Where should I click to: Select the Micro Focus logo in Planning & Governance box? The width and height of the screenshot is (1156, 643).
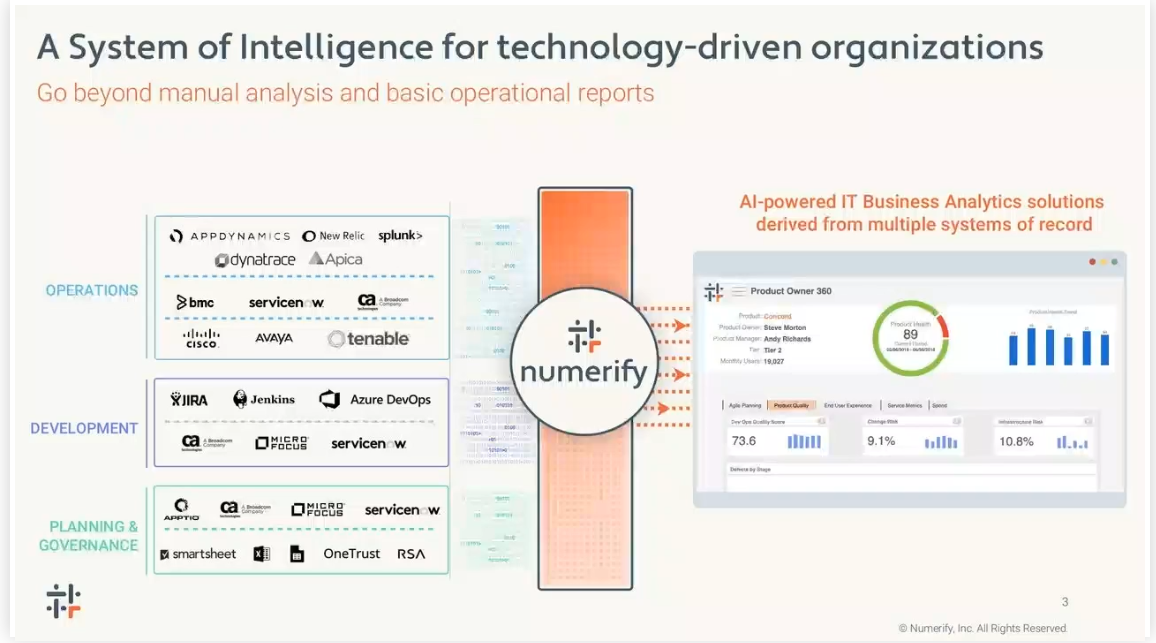tap(318, 509)
